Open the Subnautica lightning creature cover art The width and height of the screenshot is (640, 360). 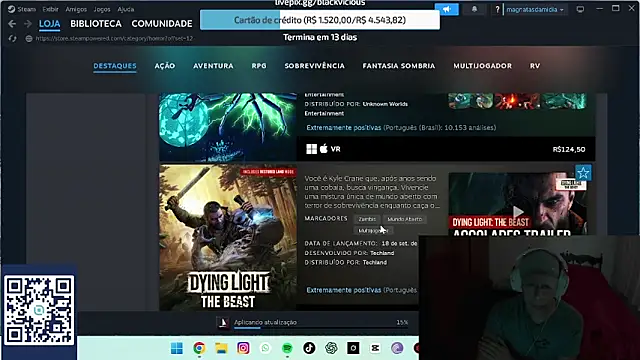228,127
